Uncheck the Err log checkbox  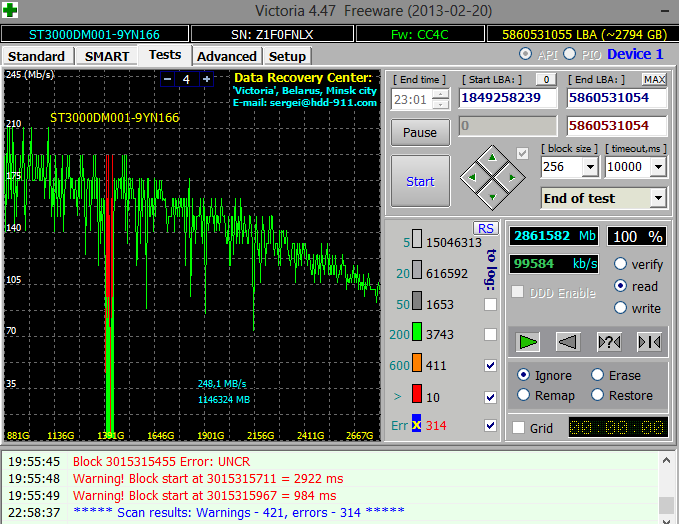tap(490, 426)
